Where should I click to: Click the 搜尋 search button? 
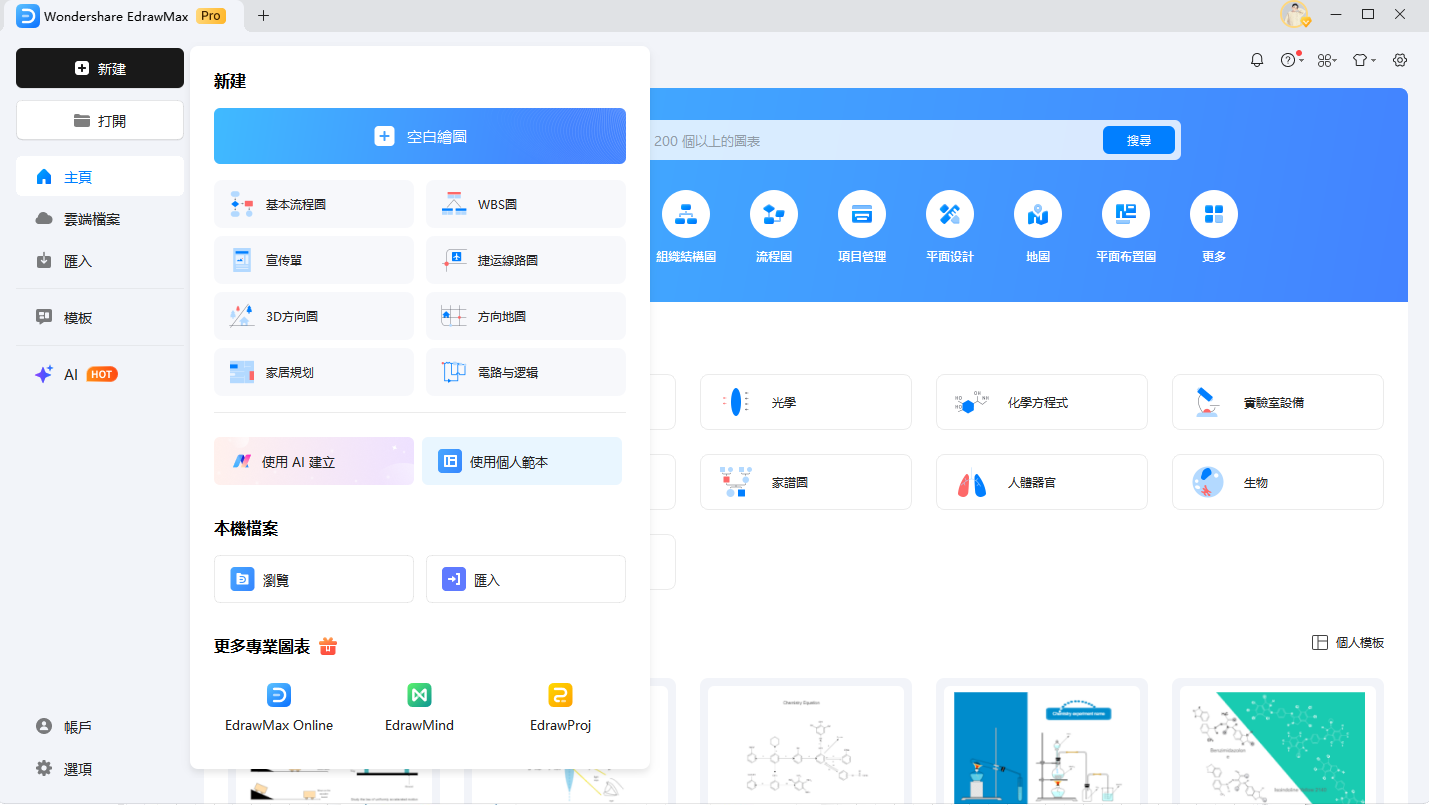[1139, 140]
